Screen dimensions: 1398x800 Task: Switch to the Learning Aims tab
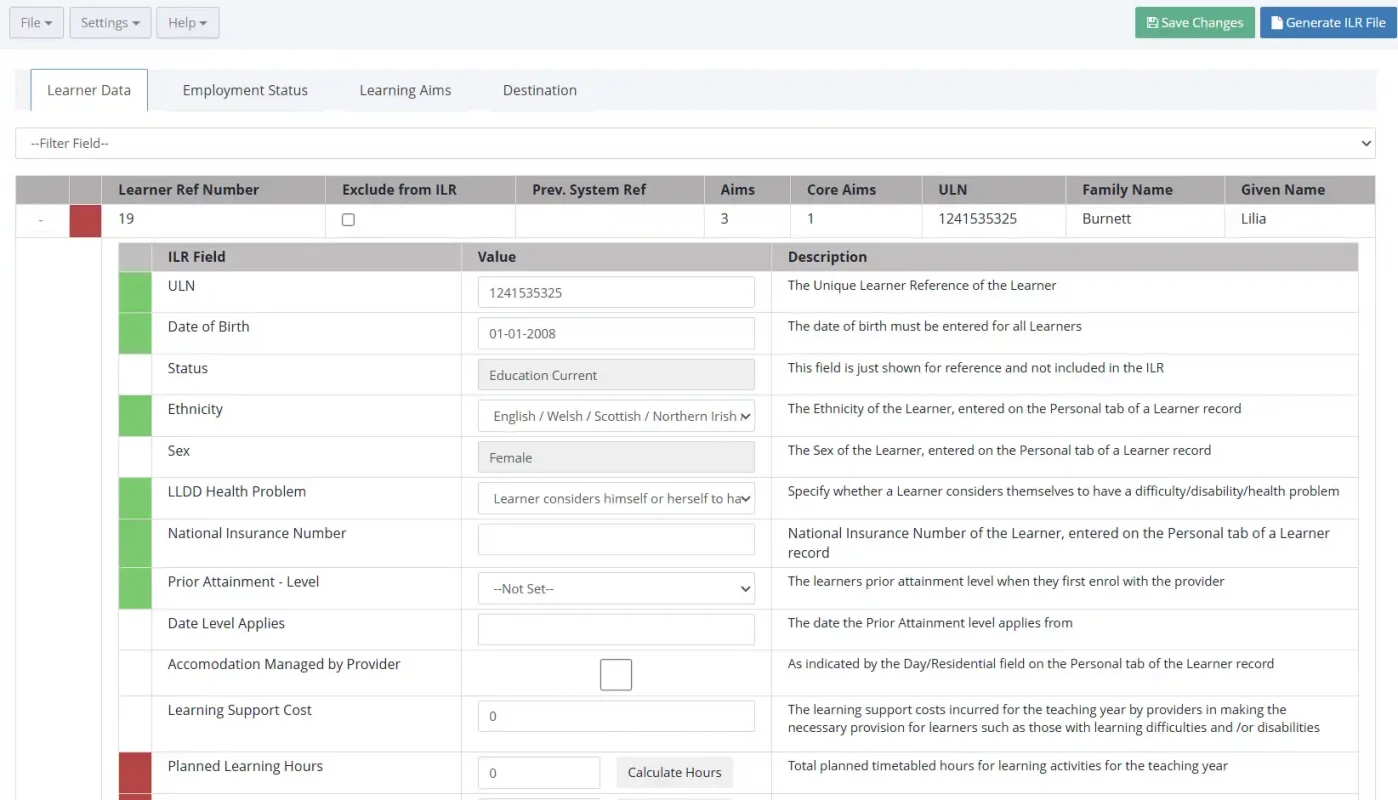click(405, 90)
